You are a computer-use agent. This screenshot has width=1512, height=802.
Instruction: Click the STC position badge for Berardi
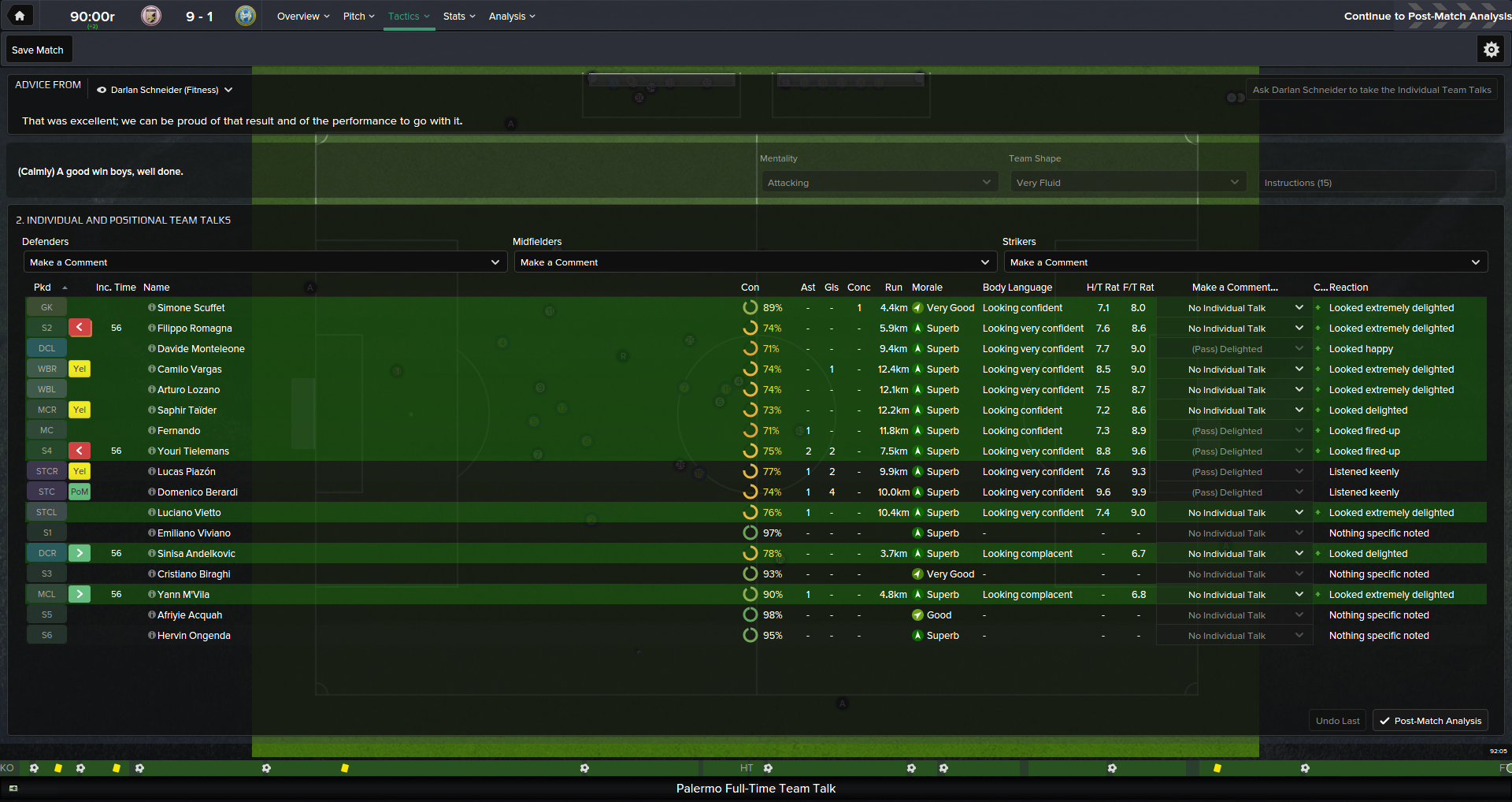(46, 492)
